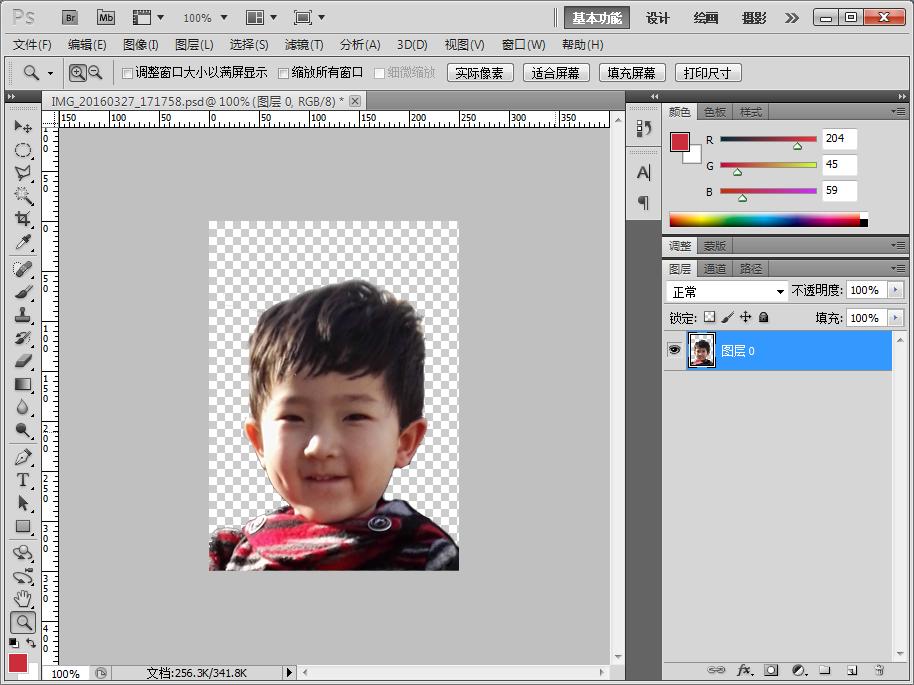Launch Adobe Bridge from the application bar

tap(69, 17)
